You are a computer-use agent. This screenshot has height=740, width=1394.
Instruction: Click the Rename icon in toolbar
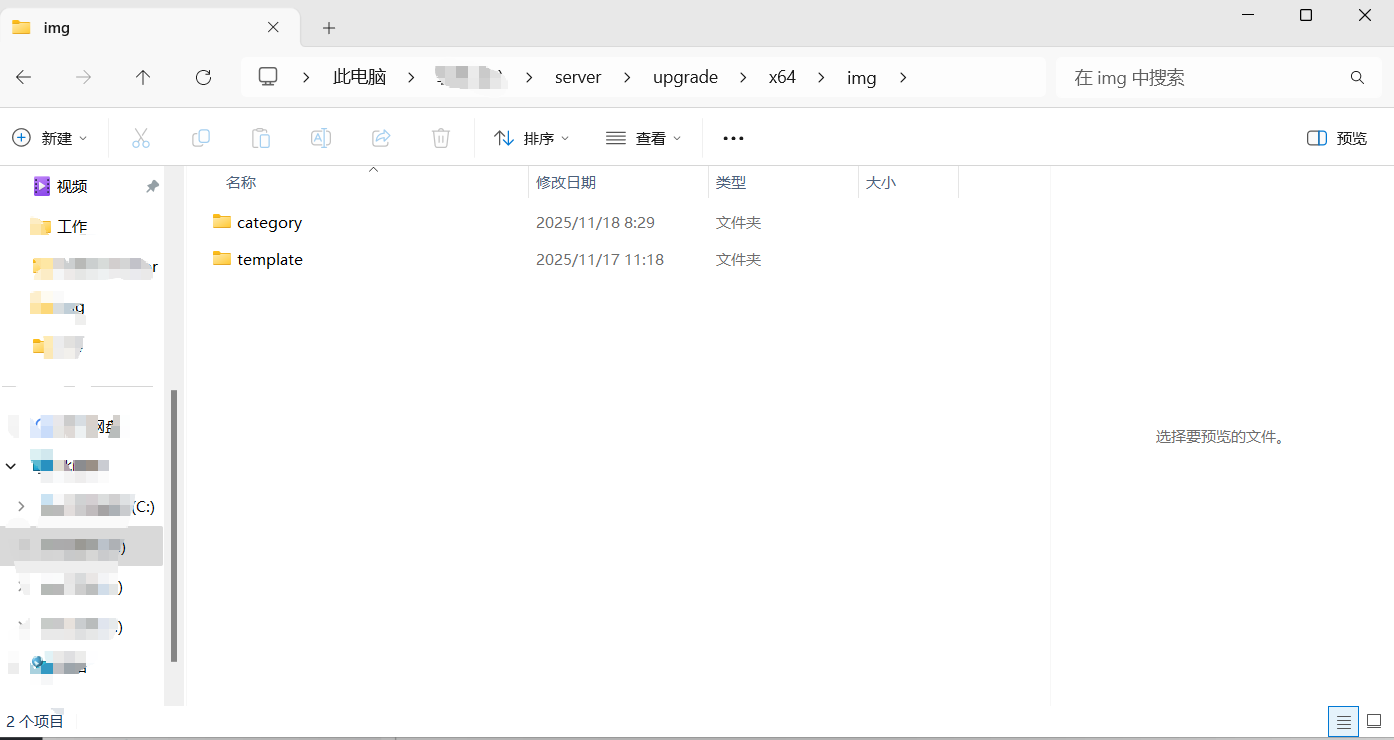(321, 138)
